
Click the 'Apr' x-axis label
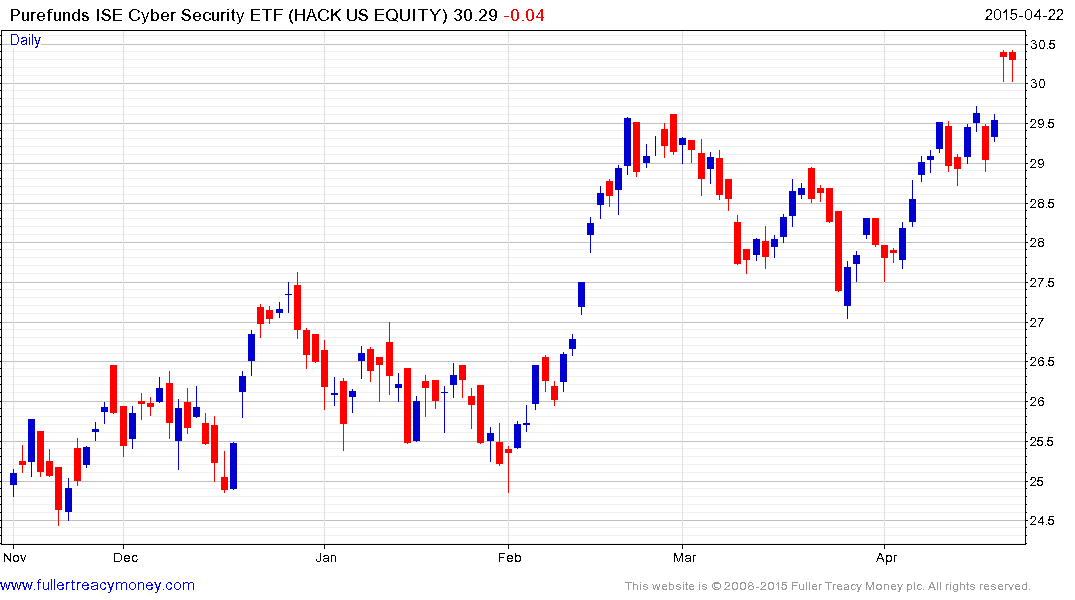click(886, 557)
